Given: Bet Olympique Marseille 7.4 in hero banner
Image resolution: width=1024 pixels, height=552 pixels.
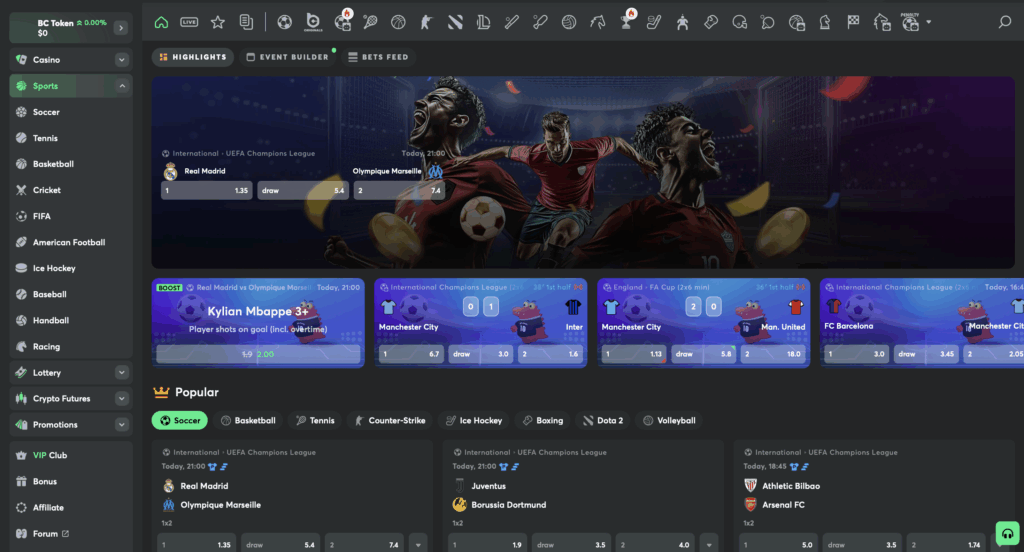Looking at the screenshot, I should click(x=399, y=190).
